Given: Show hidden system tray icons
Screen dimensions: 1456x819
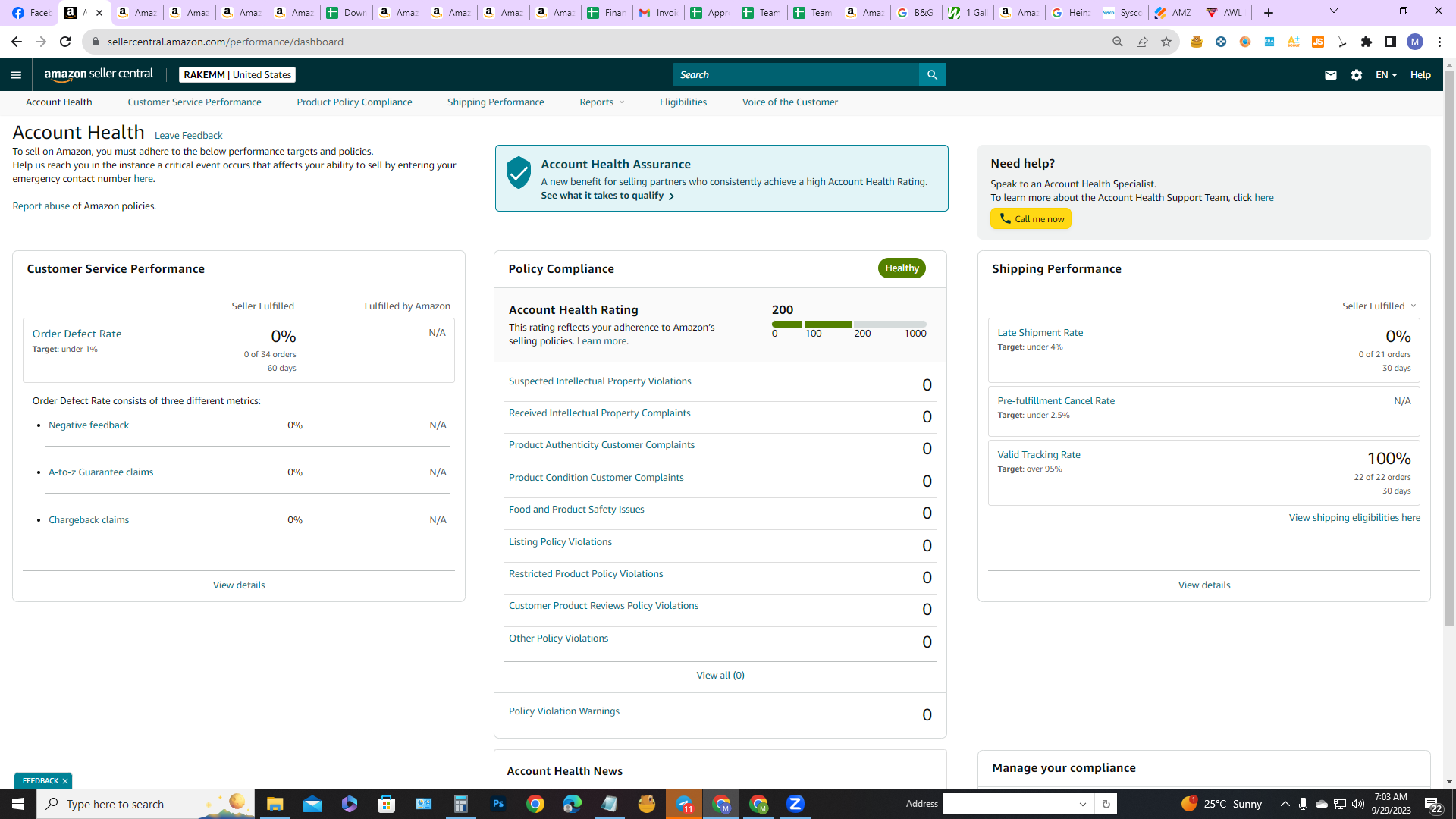Looking at the screenshot, I should point(1285,804).
